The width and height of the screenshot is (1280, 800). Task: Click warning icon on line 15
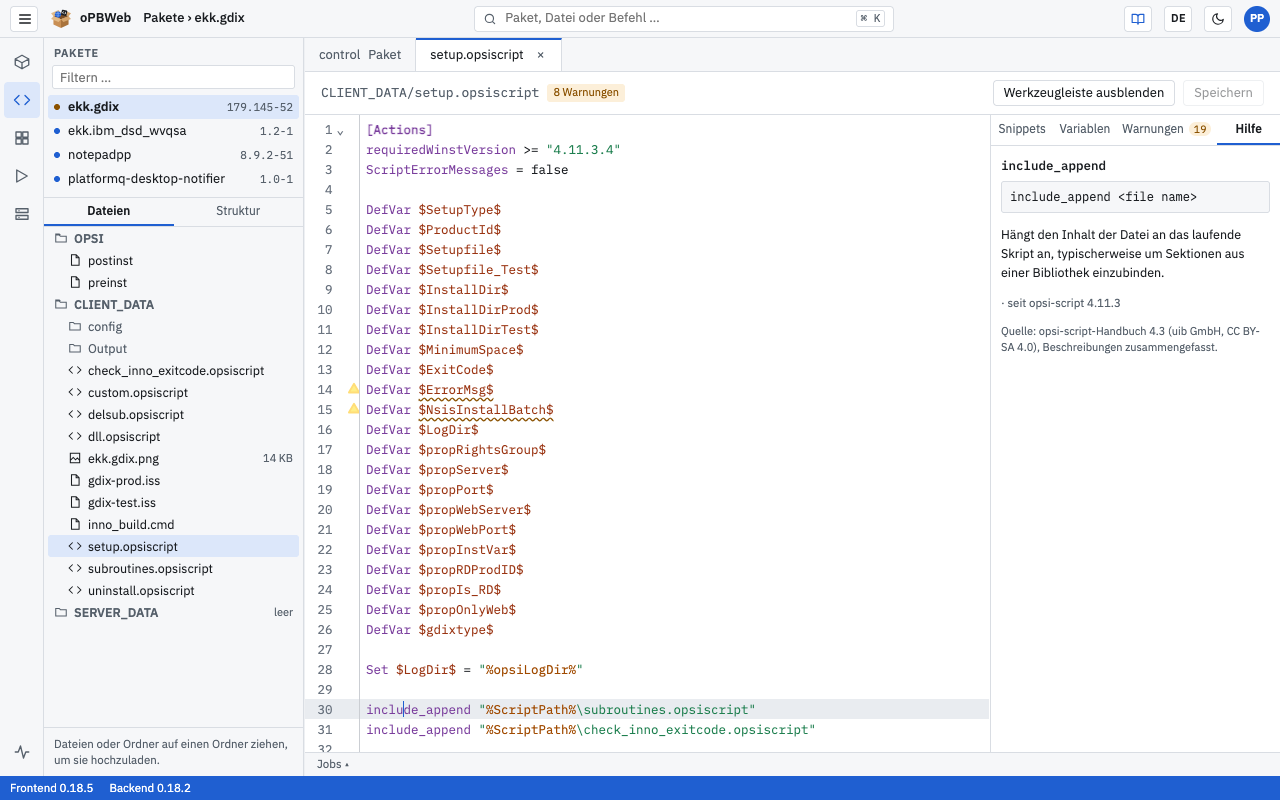coord(353,409)
